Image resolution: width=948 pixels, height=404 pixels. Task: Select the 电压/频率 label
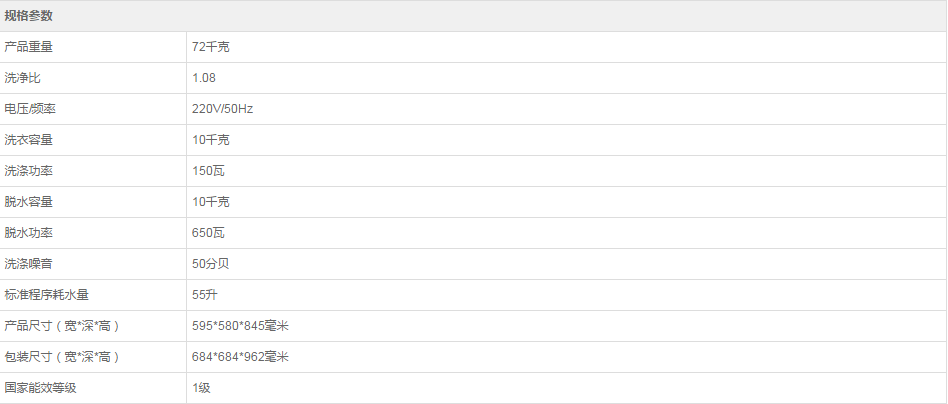coord(30,109)
